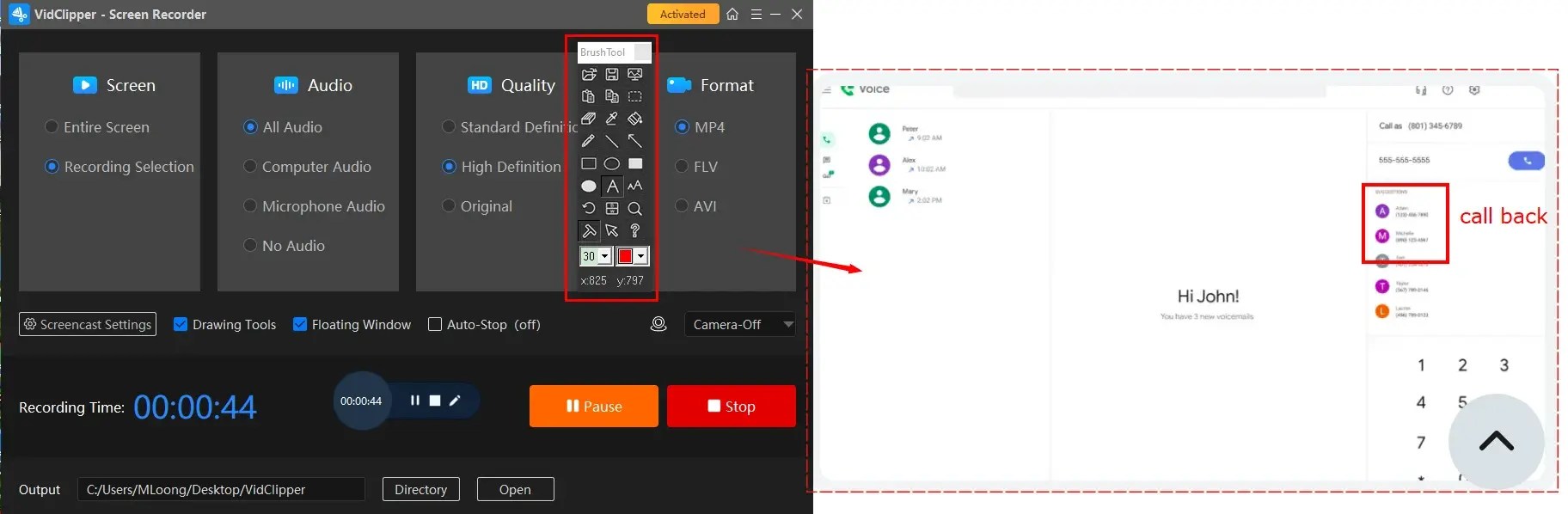Open the Camera-Off dropdown
Viewport: 1568px width, 514px height.
click(739, 324)
